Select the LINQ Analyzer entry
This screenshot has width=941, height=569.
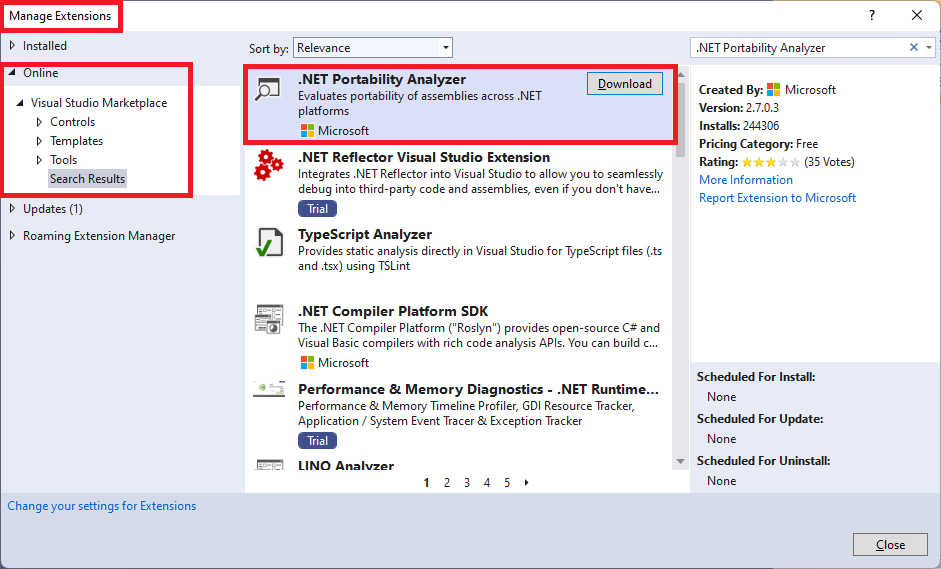[346, 465]
